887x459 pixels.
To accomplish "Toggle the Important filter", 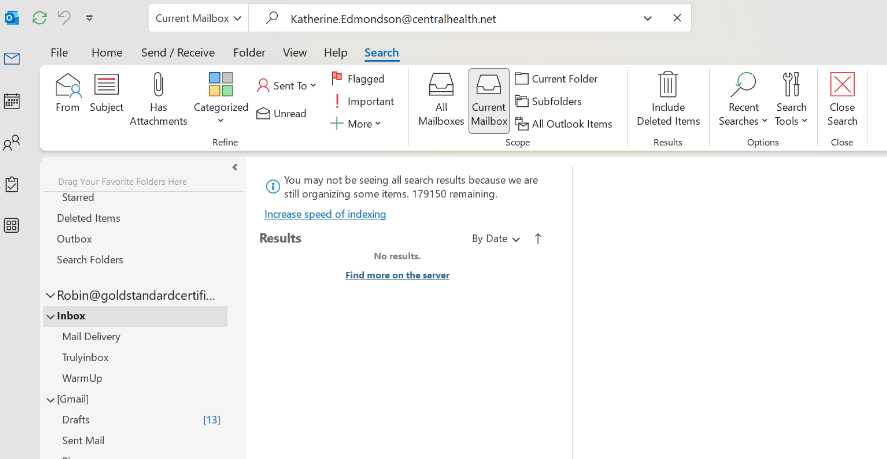I will [363, 101].
